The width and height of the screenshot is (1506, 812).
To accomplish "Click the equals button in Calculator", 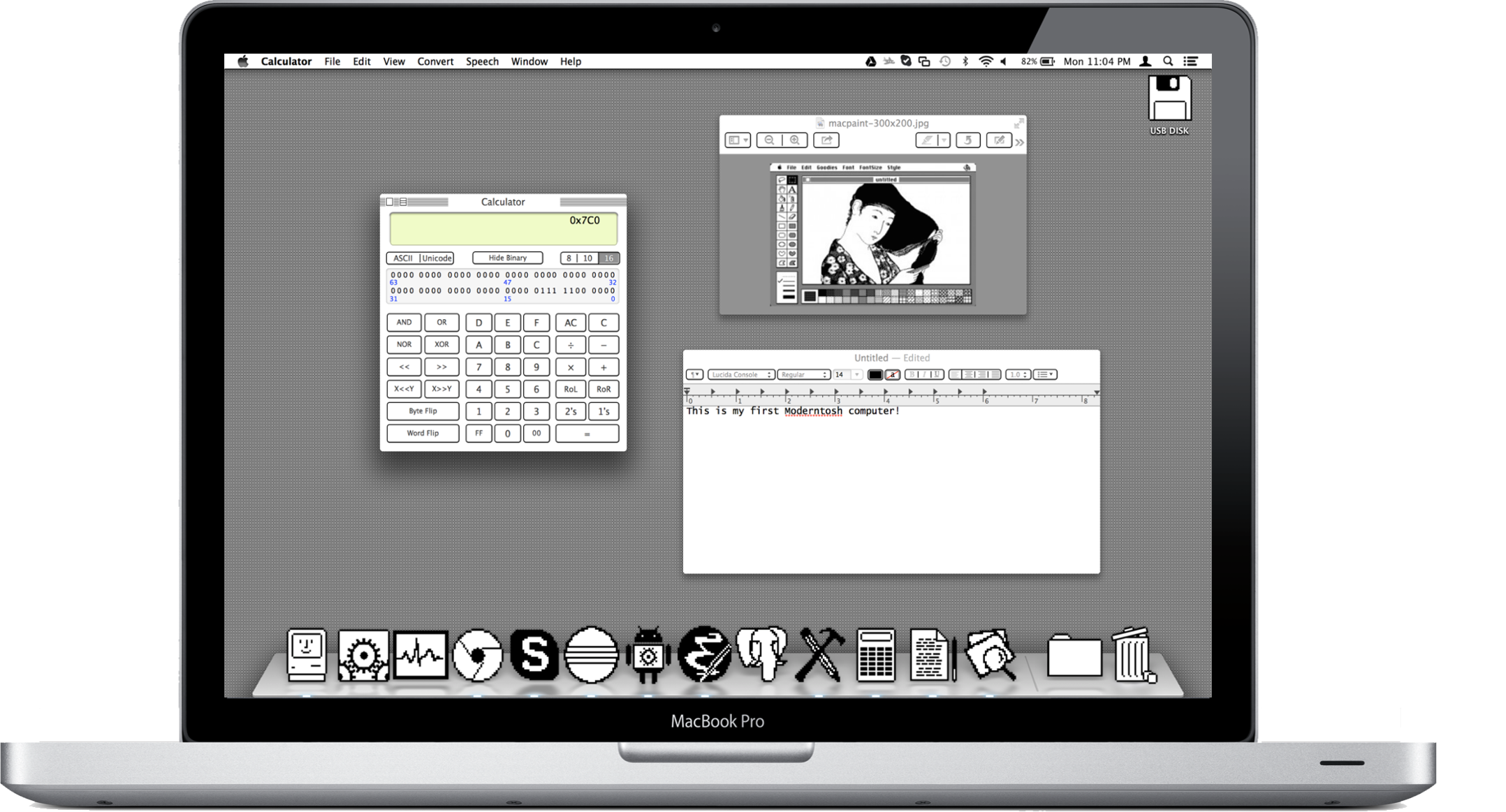I will pyautogui.click(x=587, y=434).
